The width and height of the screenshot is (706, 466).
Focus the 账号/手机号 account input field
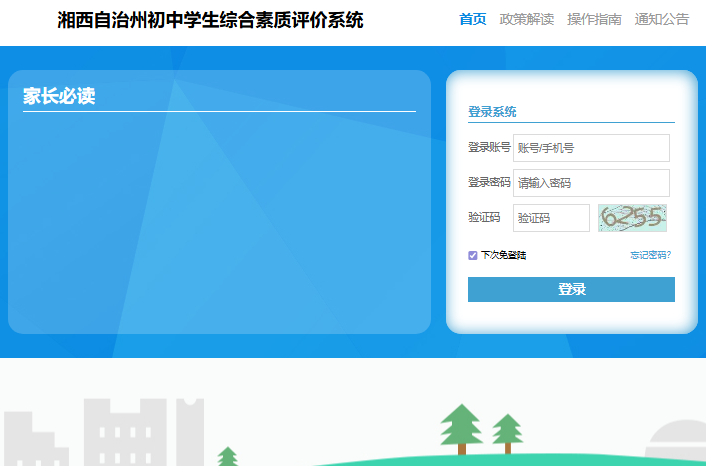click(590, 148)
